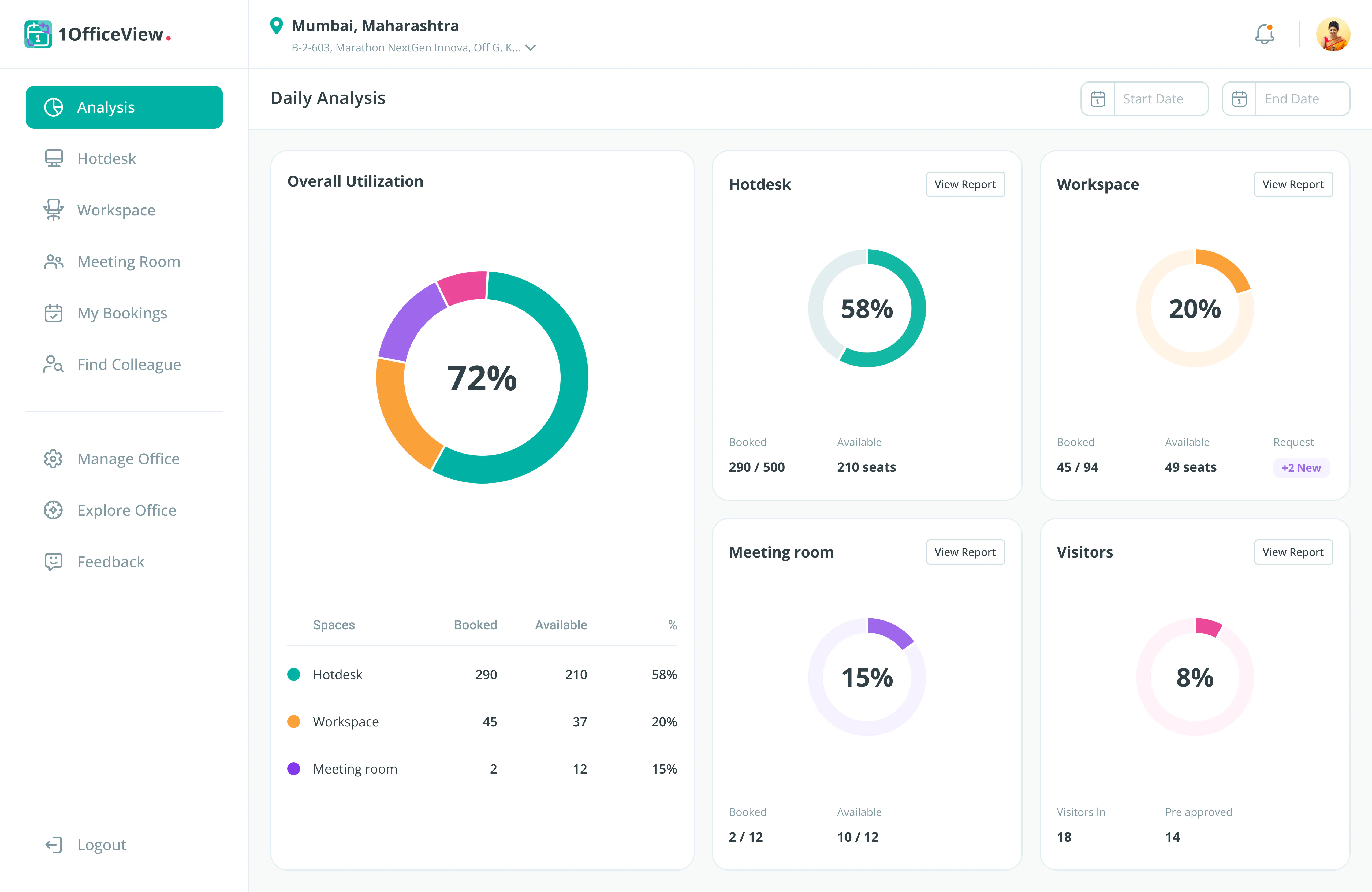Click the Find Colleague search-person icon
The height and width of the screenshot is (892, 1372).
click(x=54, y=365)
